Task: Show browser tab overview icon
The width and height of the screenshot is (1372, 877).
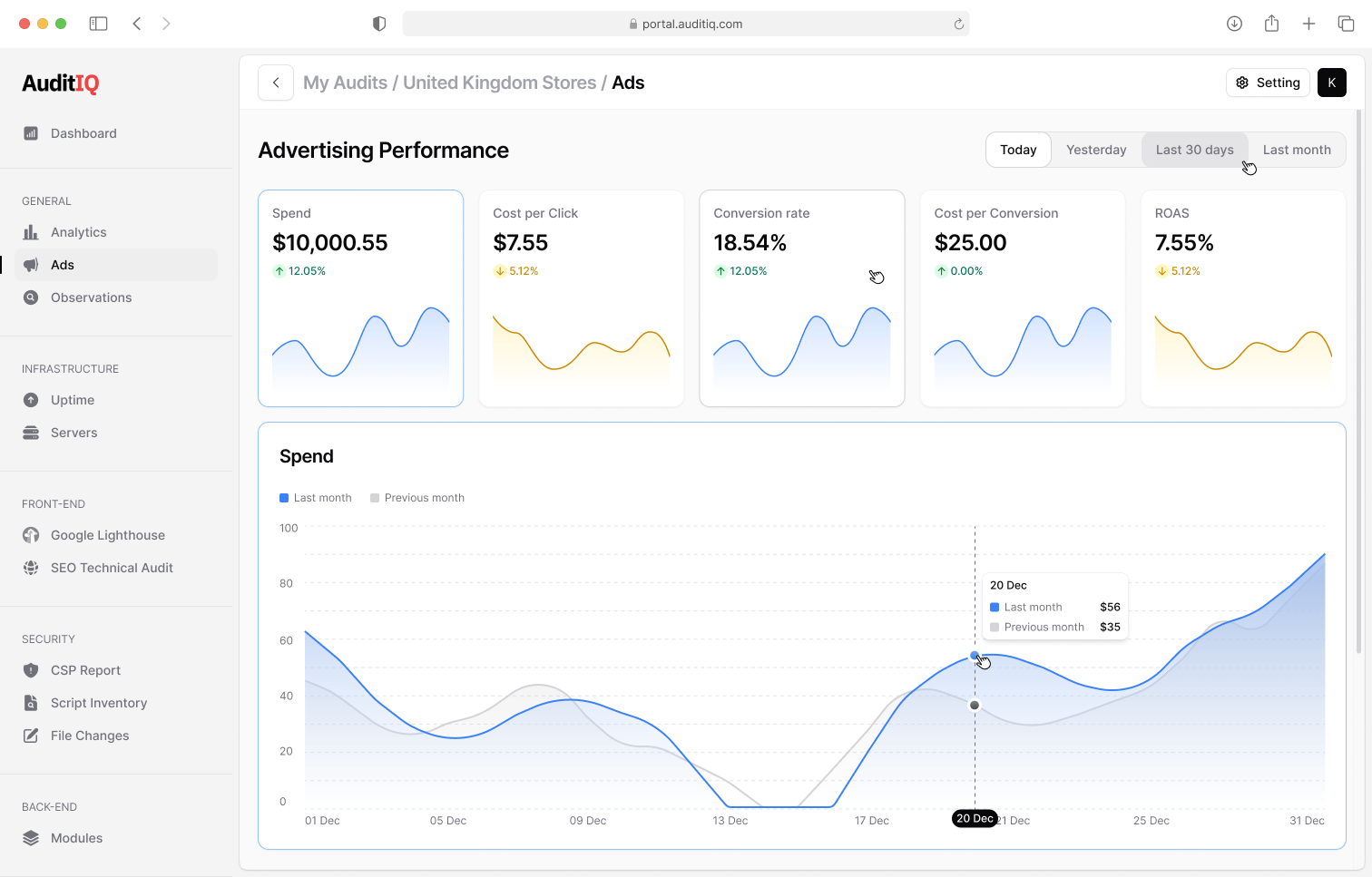Action: tap(1346, 24)
